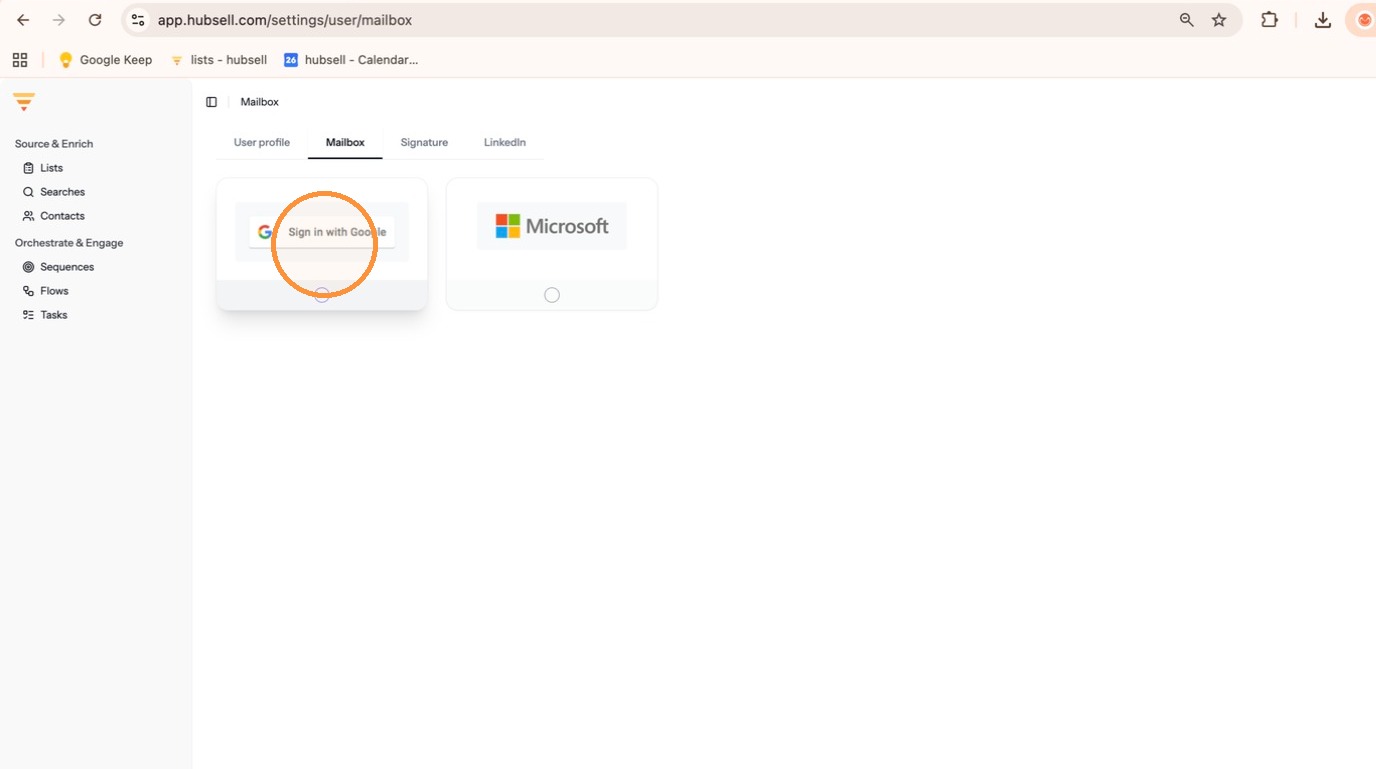Select the Mailbox tab
The width and height of the screenshot is (1376, 769).
[345, 142]
